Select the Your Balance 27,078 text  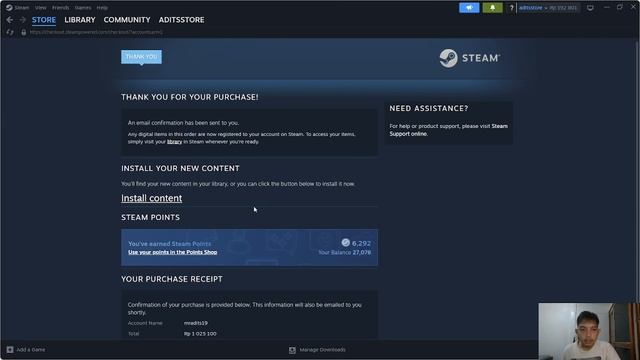[x=344, y=253]
